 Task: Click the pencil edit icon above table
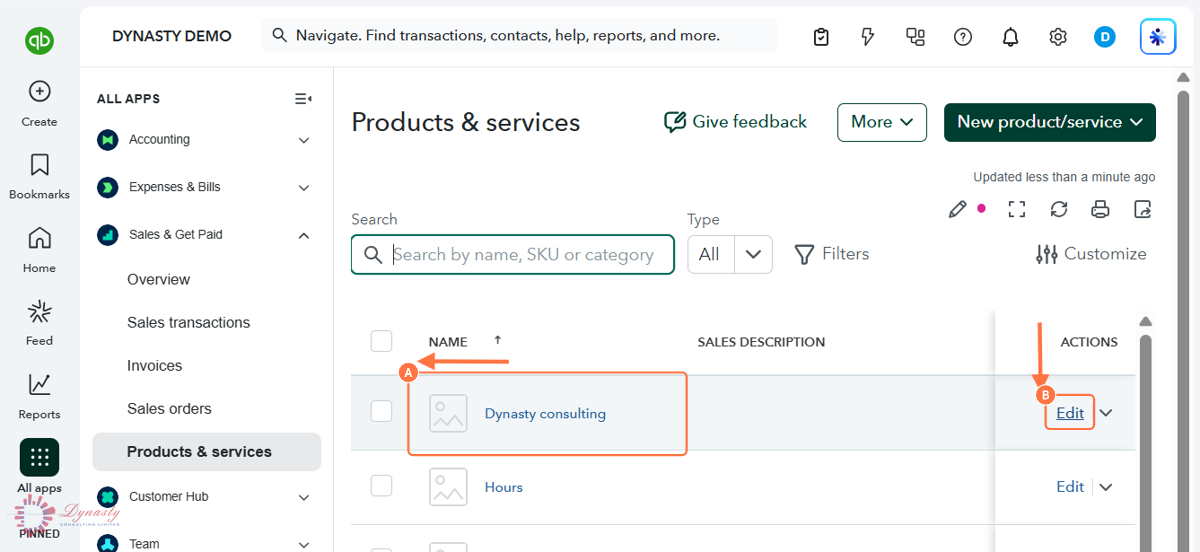(x=958, y=209)
